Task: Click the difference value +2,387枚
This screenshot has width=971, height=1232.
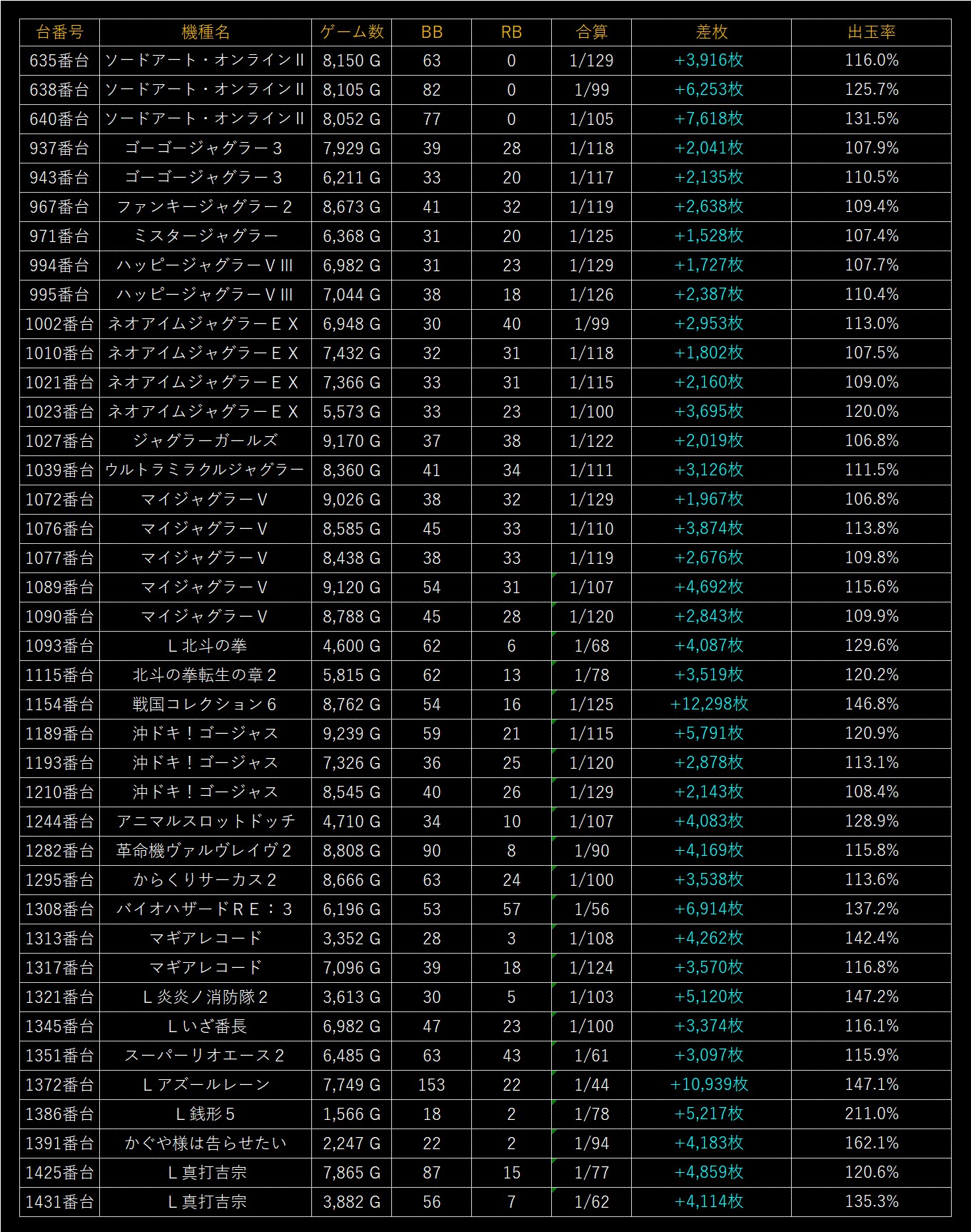Action: 709,295
